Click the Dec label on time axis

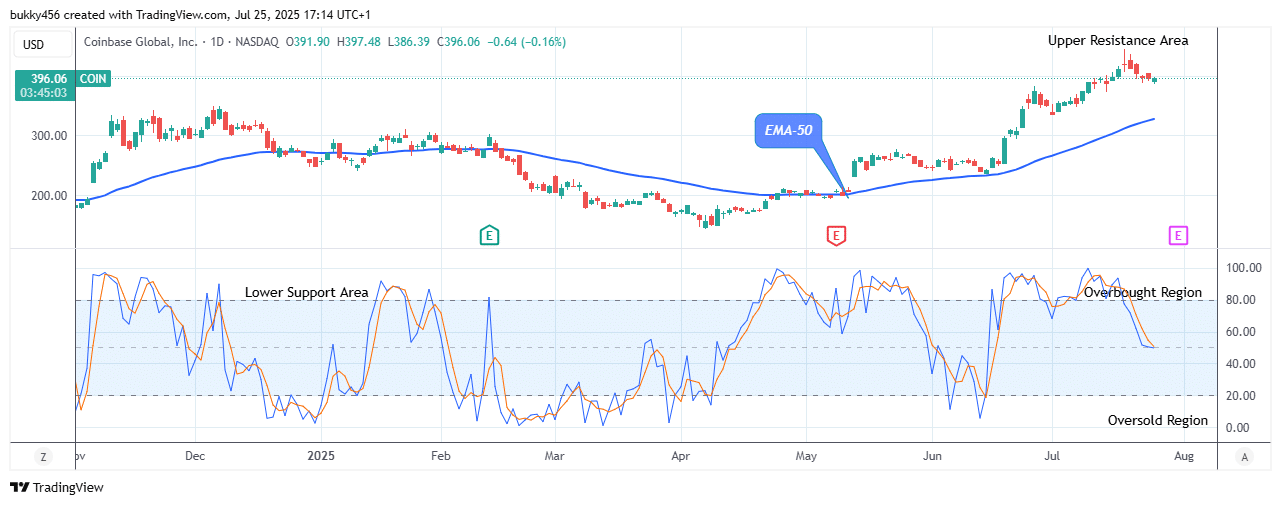point(195,456)
